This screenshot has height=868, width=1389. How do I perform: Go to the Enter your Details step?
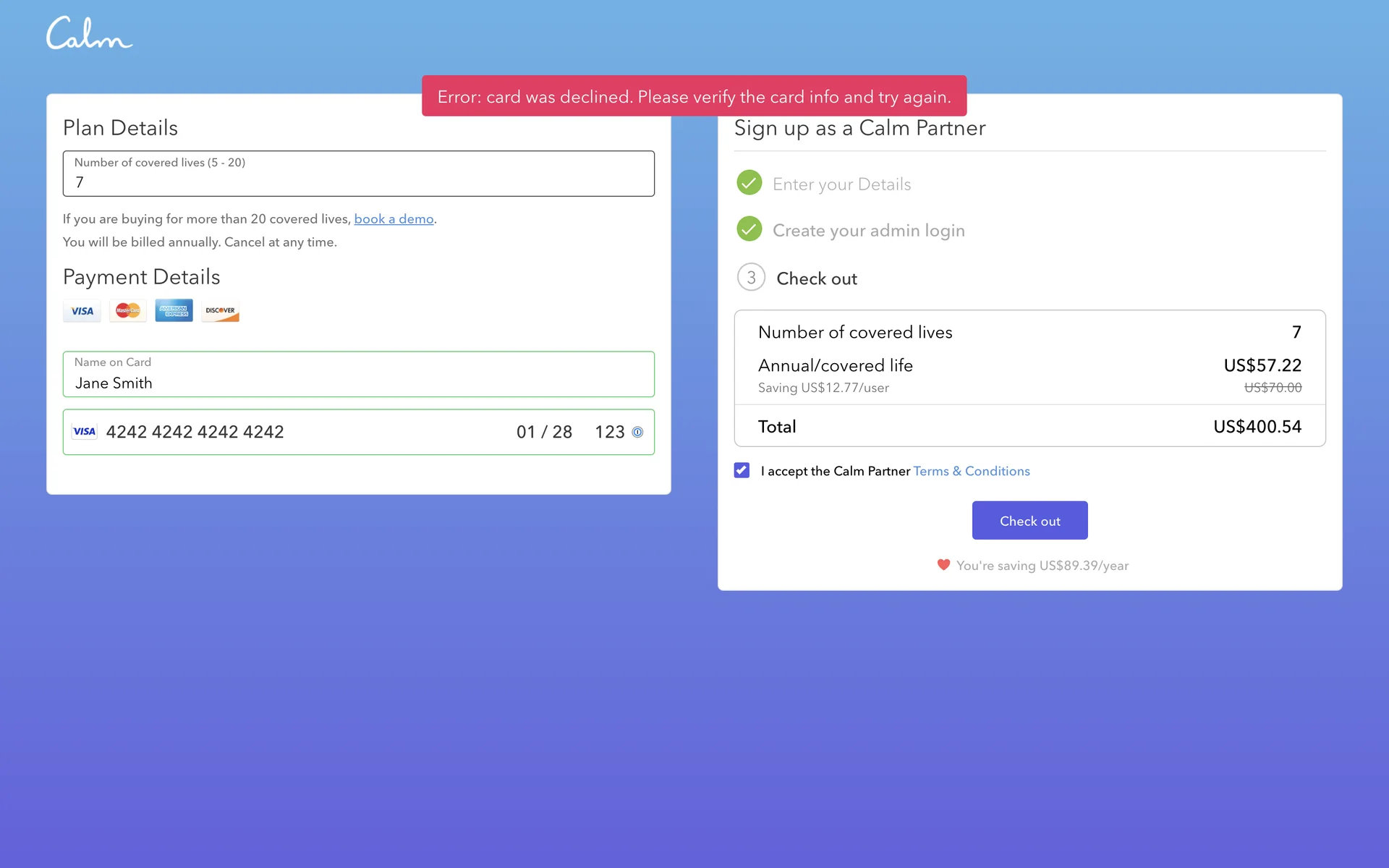(841, 184)
